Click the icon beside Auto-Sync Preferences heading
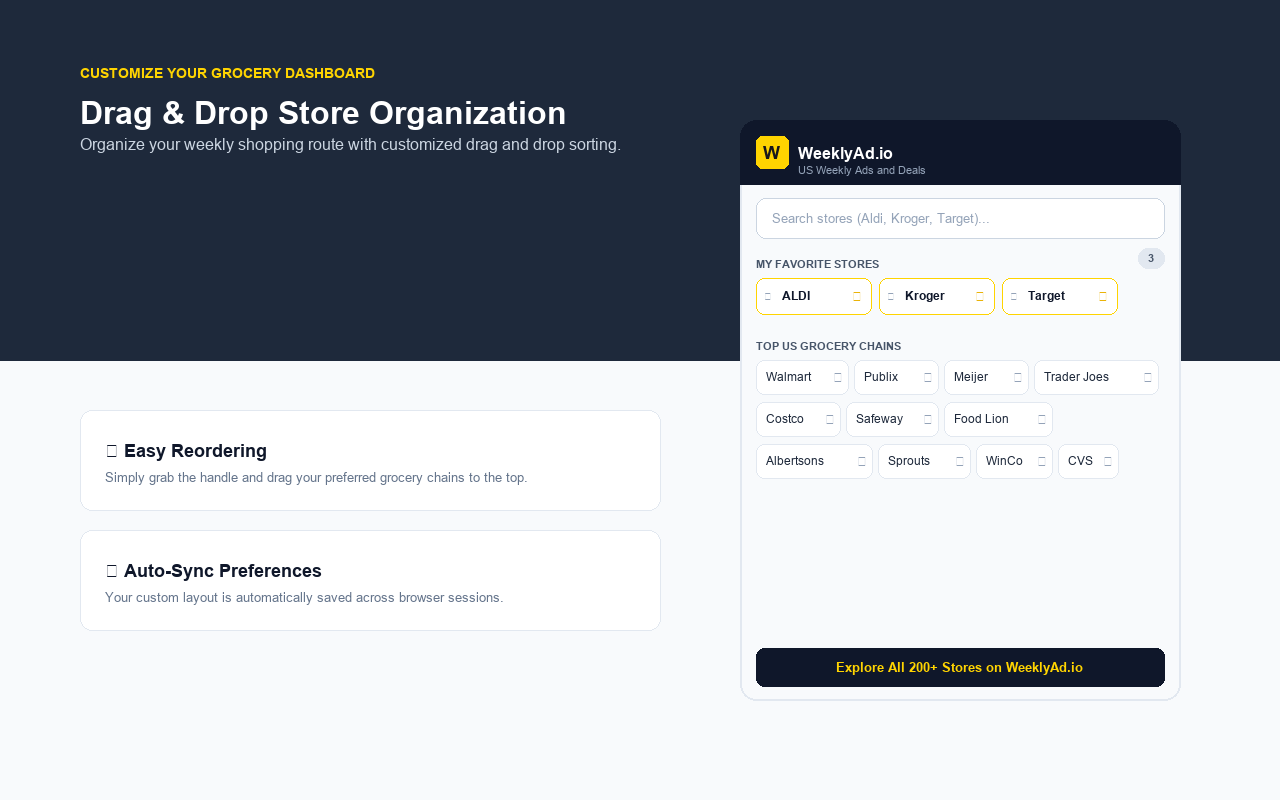Image resolution: width=1280 pixels, height=800 pixels. [112, 571]
